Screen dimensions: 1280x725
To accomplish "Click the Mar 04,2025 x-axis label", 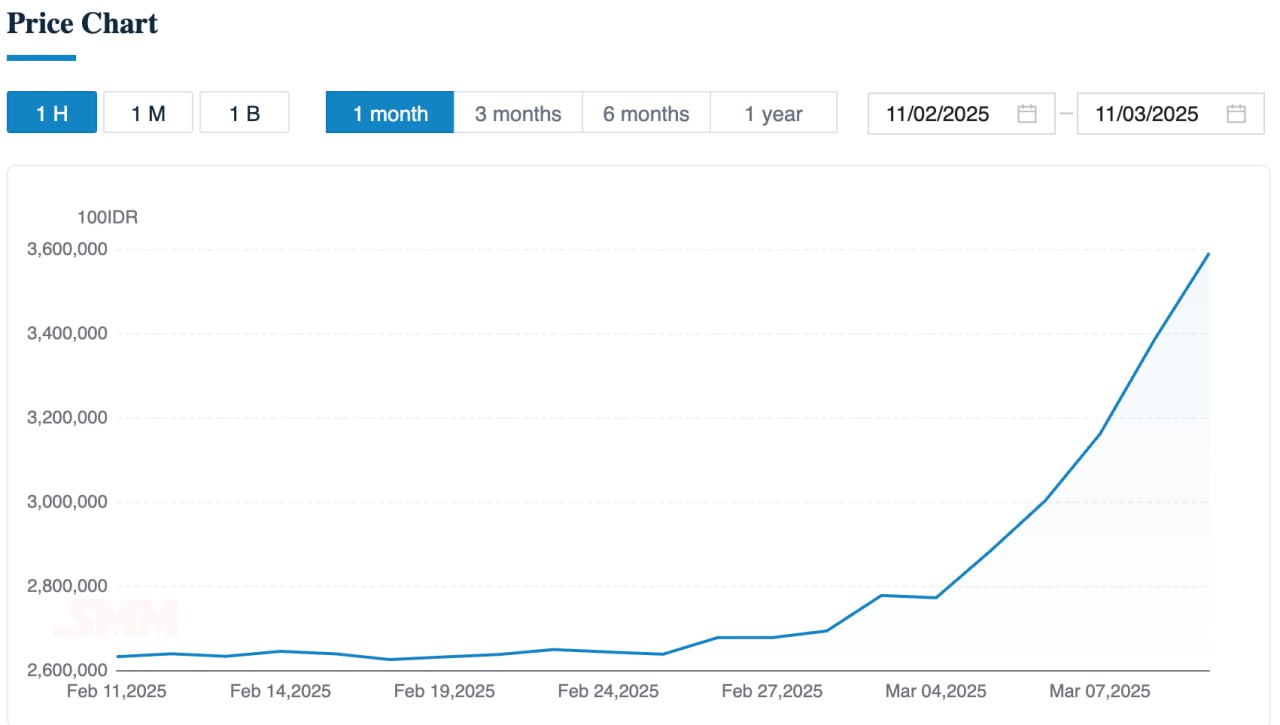I will [935, 691].
